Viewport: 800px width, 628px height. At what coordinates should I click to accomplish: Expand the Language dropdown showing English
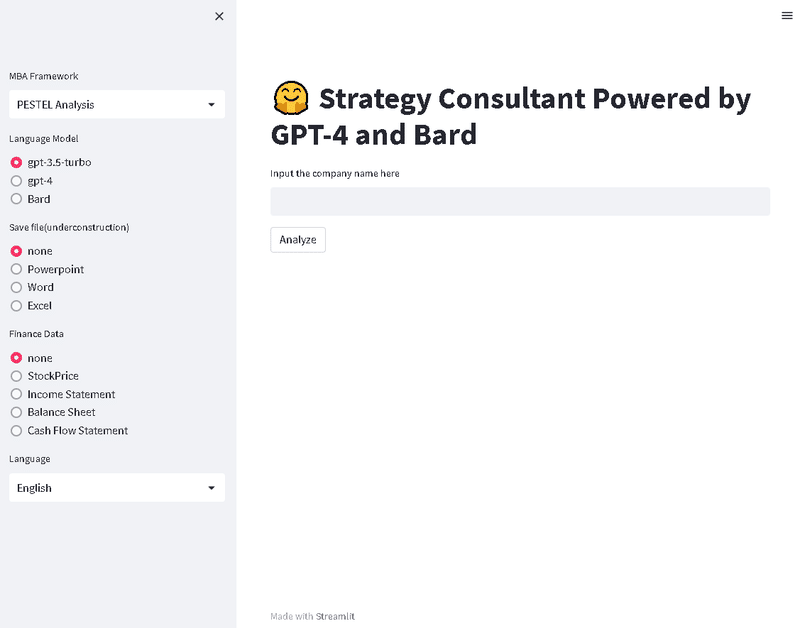click(x=117, y=488)
